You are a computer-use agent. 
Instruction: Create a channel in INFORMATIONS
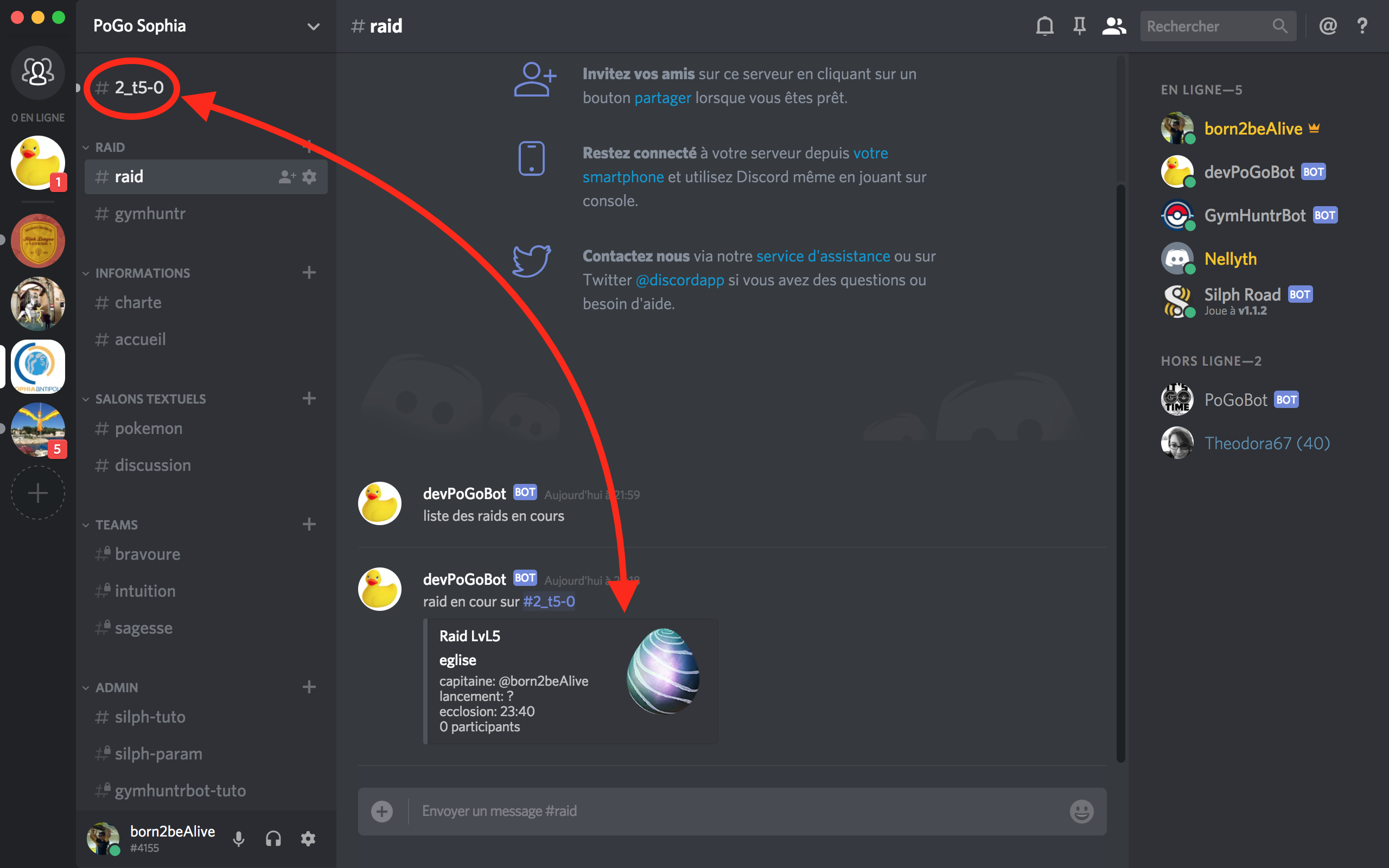point(309,272)
